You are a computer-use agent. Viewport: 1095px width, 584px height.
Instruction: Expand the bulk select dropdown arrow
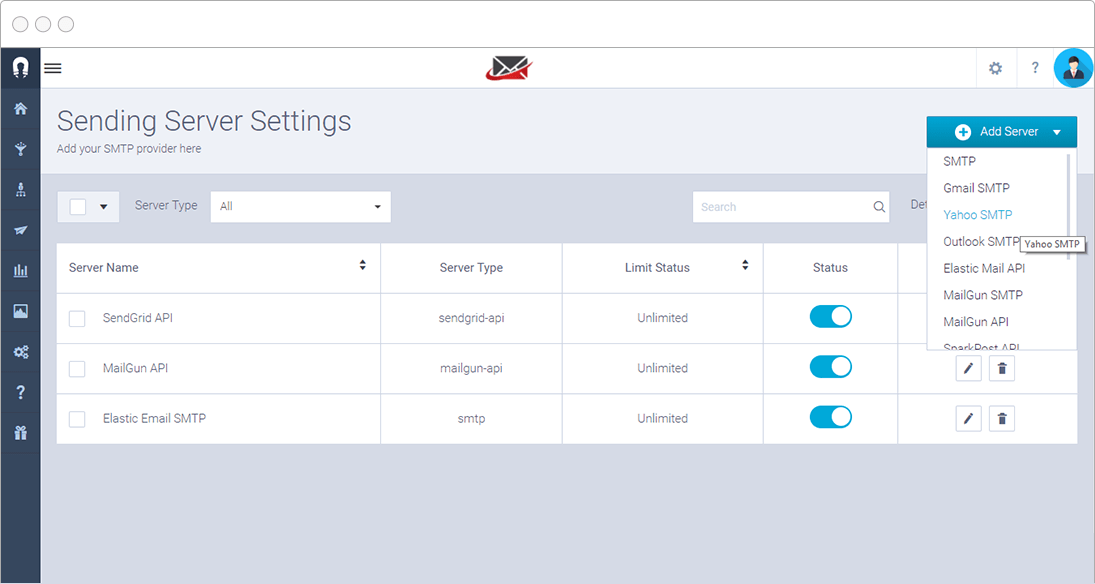point(103,207)
